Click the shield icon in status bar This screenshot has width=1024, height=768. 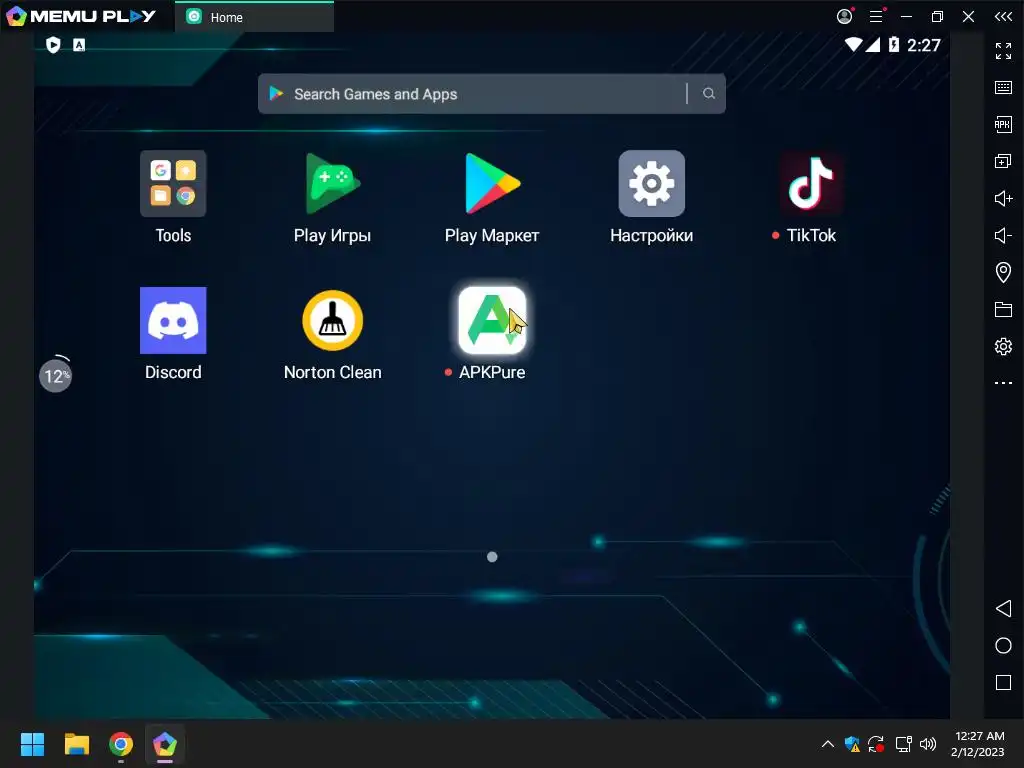tap(53, 44)
